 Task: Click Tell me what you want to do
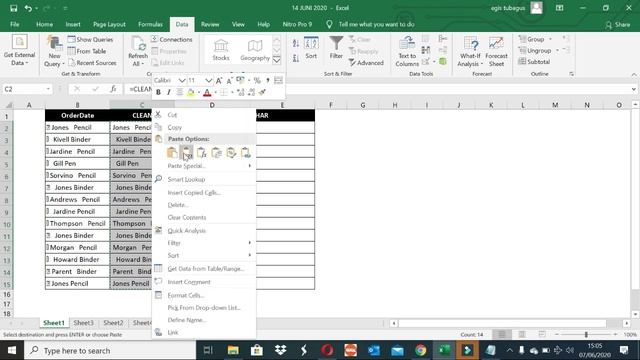pyautogui.click(x=376, y=24)
